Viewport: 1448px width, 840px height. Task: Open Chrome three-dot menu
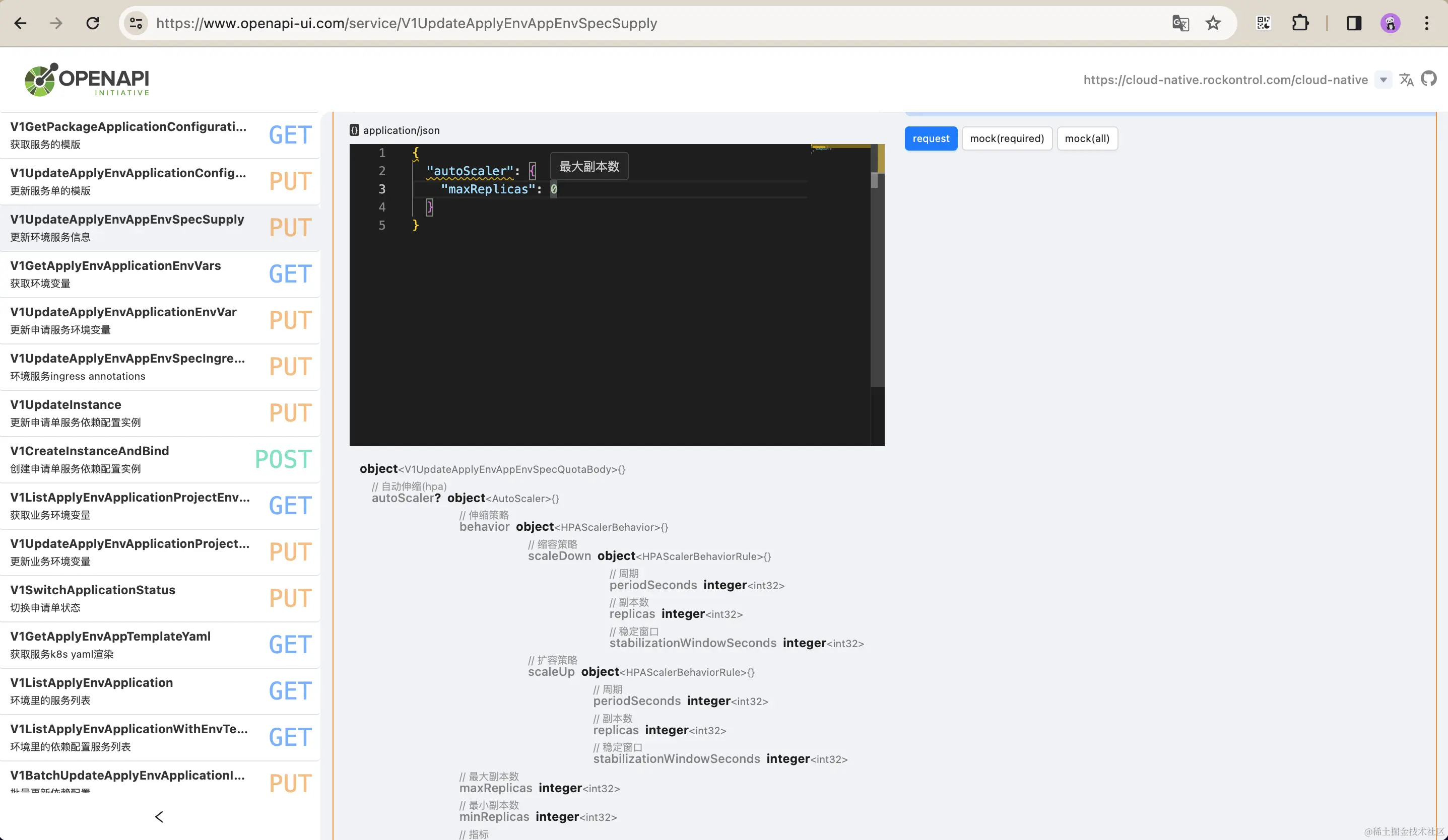1427,23
